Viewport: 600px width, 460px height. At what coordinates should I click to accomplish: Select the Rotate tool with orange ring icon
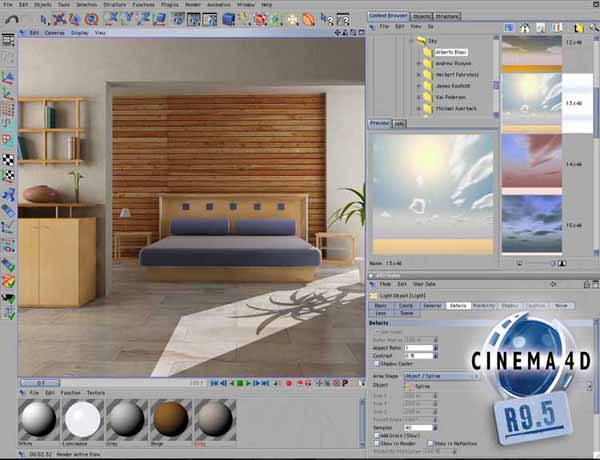click(91, 19)
